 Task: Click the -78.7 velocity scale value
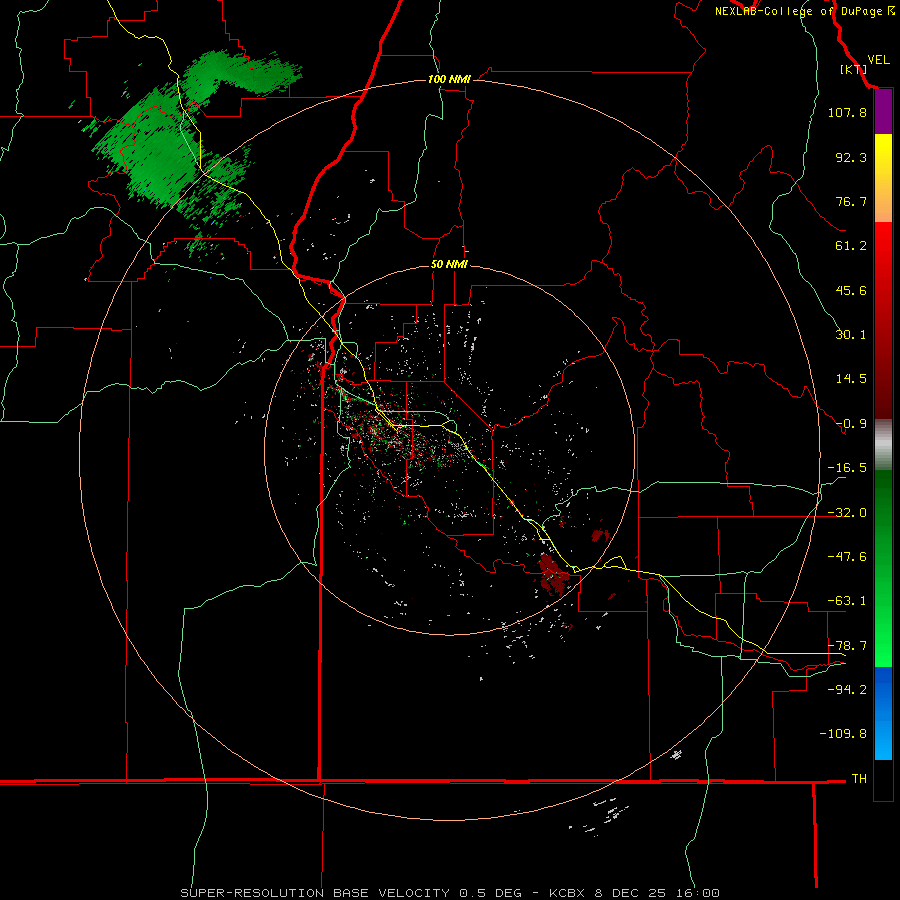(847, 645)
